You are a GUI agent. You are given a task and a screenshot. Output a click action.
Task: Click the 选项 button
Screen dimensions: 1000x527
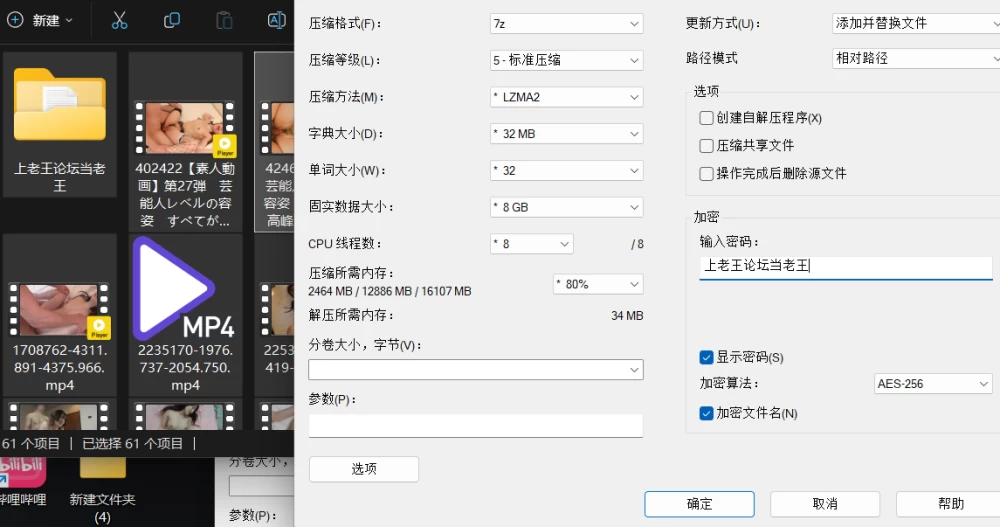coord(364,469)
